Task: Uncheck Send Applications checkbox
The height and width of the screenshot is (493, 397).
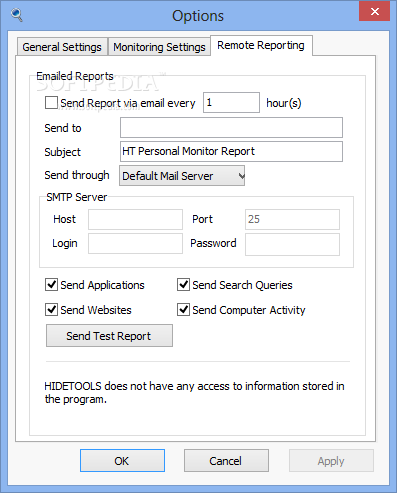Action: pyautogui.click(x=51, y=285)
